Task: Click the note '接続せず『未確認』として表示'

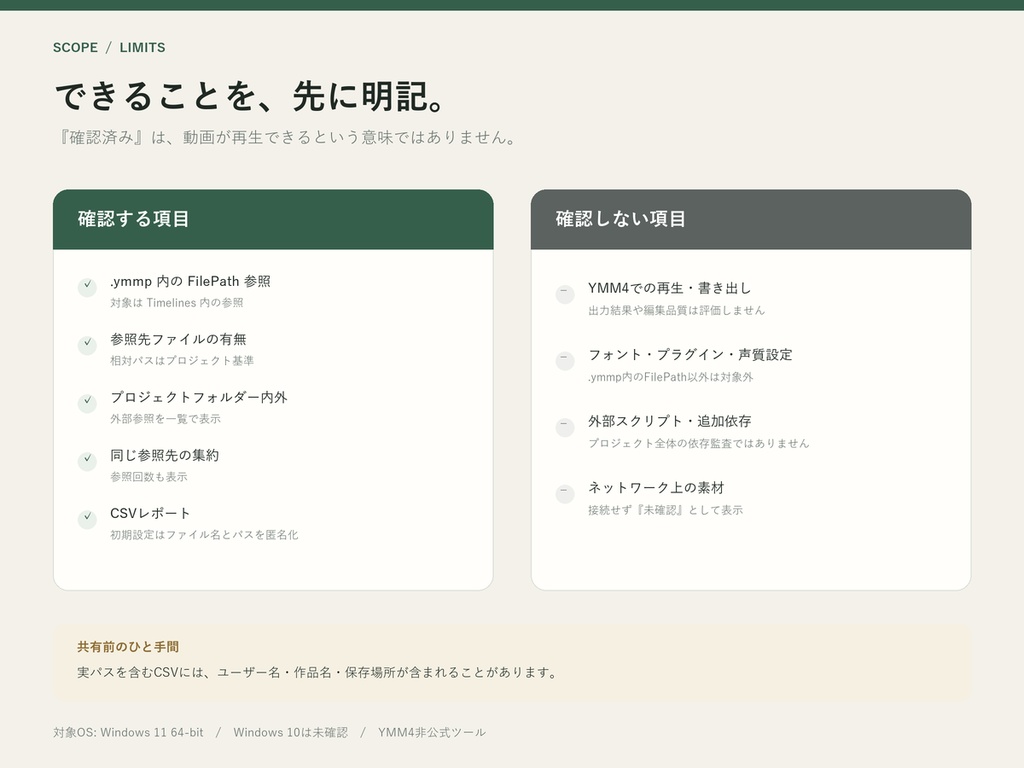Action: 665,510
